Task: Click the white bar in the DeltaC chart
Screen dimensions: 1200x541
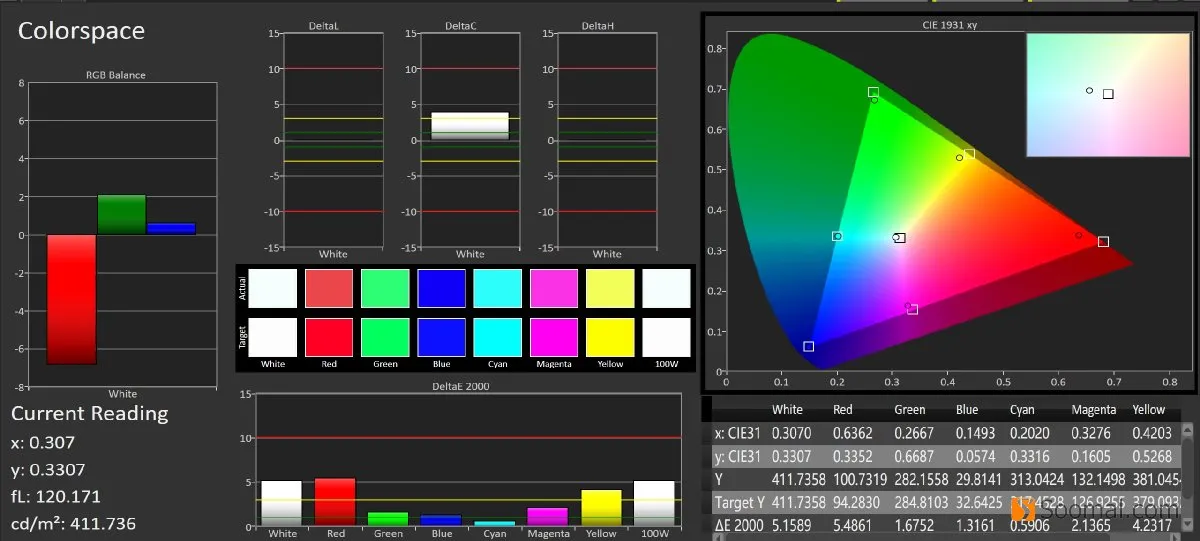Action: pyautogui.click(x=470, y=125)
